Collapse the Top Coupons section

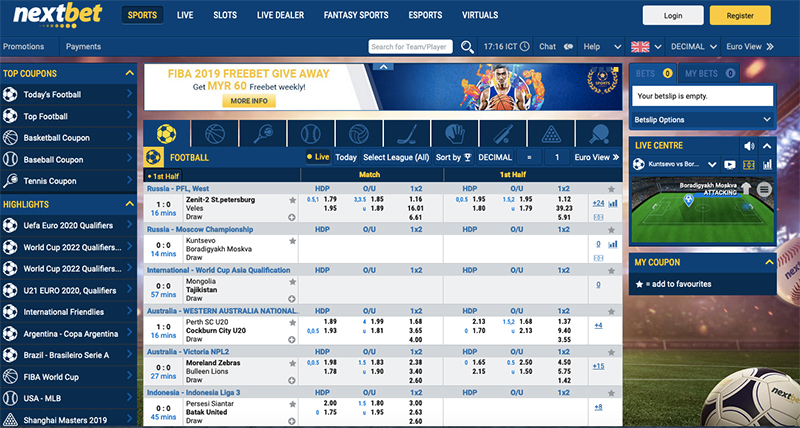coord(130,73)
